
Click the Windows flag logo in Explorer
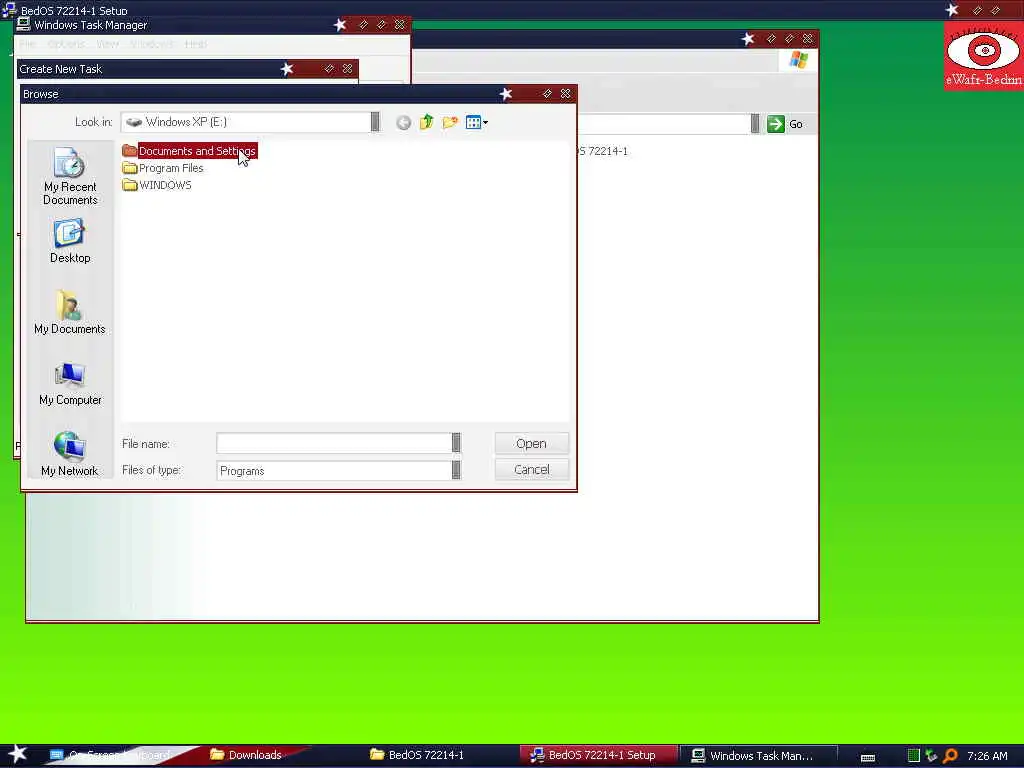[x=799, y=60]
